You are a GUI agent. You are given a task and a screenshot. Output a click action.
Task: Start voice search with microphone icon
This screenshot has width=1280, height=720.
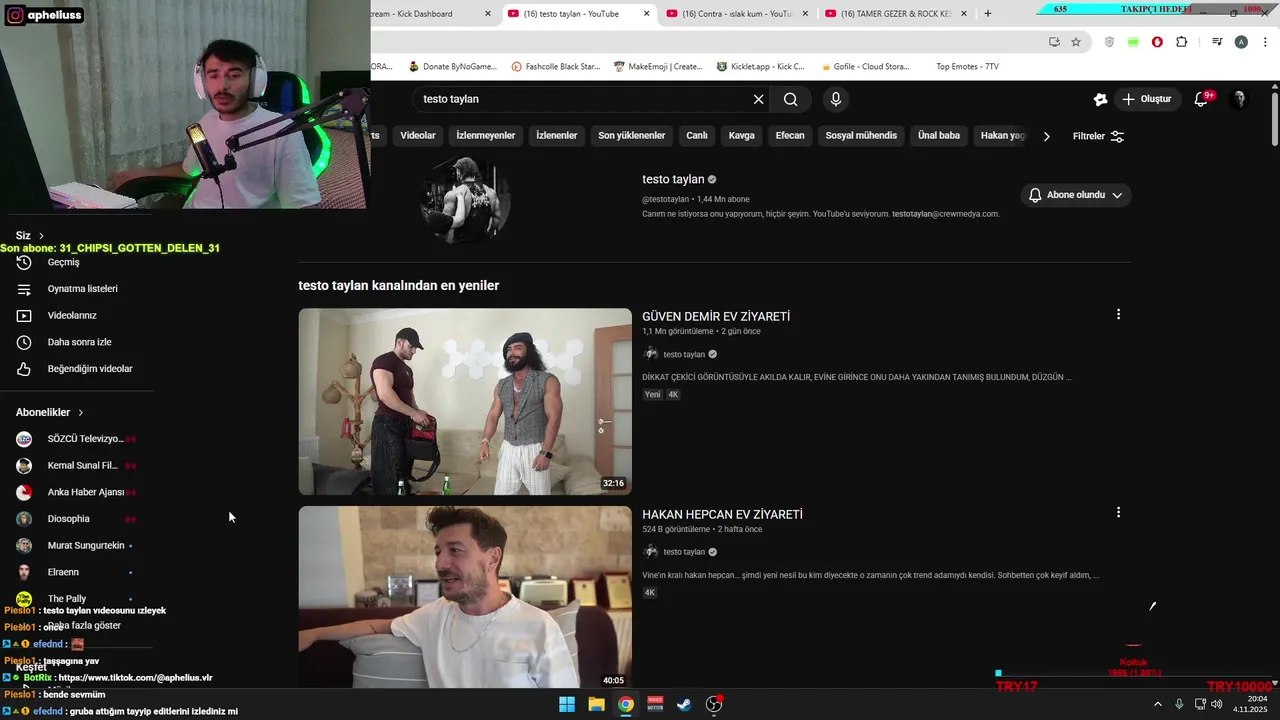coord(836,99)
